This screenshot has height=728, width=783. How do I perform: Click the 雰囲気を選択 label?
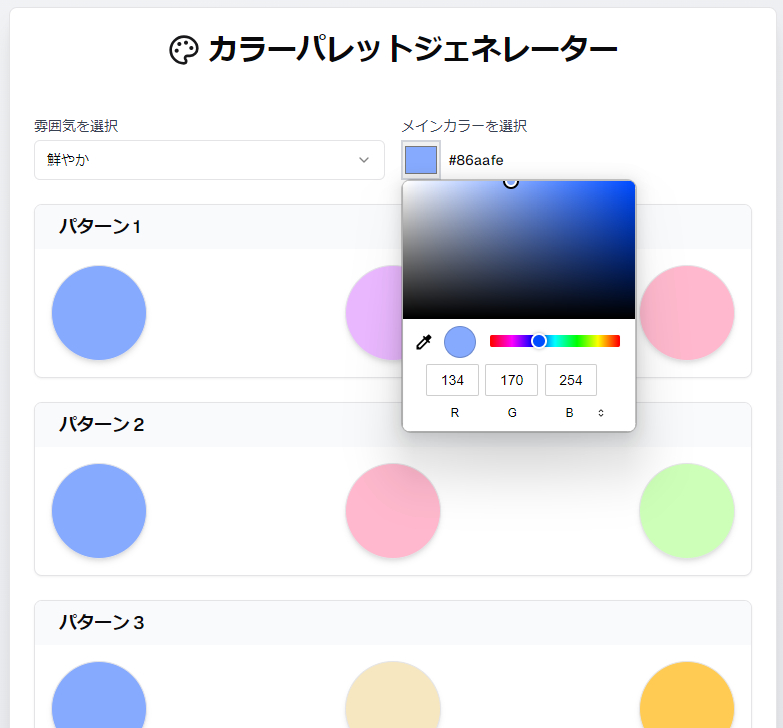76,126
